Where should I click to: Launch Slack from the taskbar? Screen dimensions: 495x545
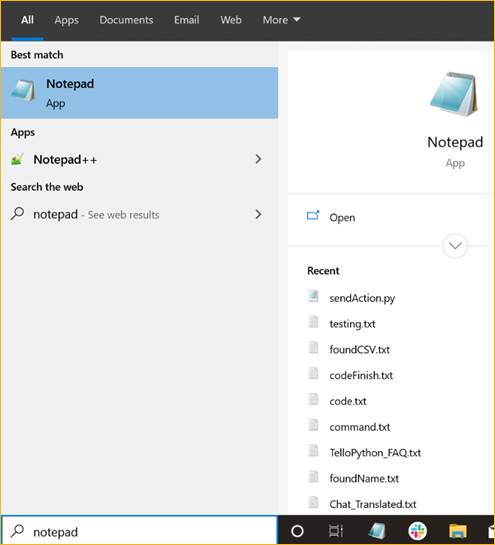pos(417,531)
